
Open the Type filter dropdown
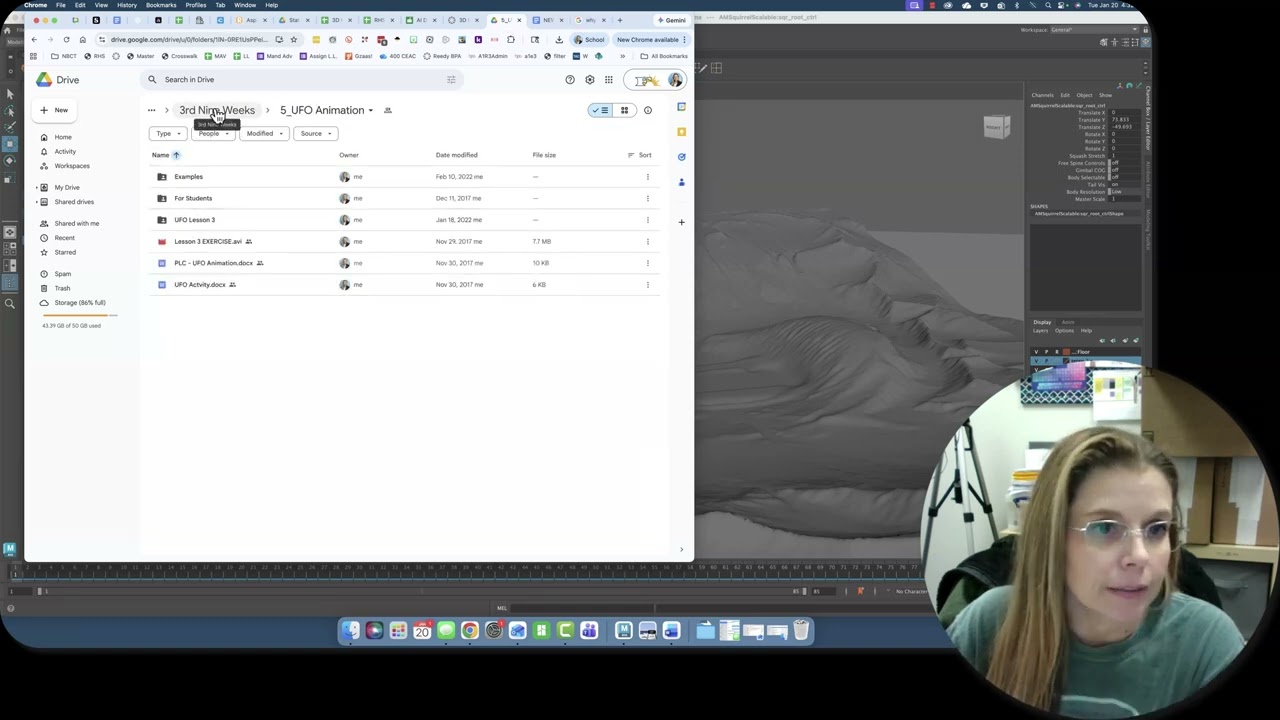pyautogui.click(x=168, y=133)
